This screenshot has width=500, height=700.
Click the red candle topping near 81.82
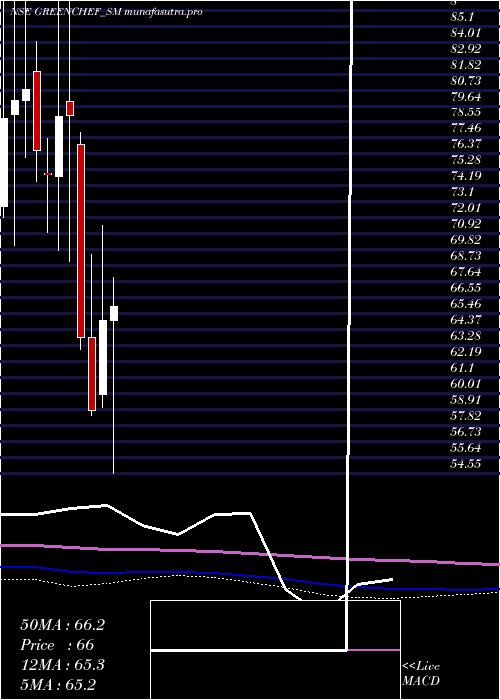point(37,111)
